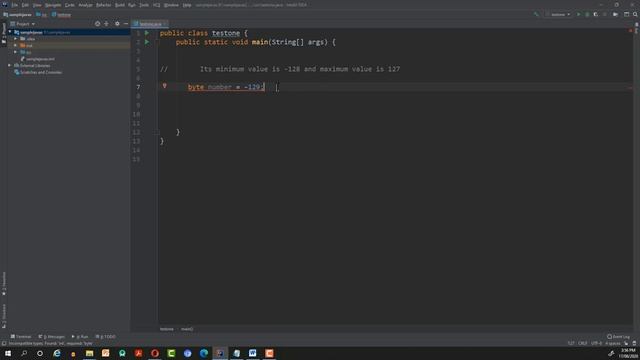640x360 pixels.
Task: Hide the Project tool window
Action: (126, 24)
